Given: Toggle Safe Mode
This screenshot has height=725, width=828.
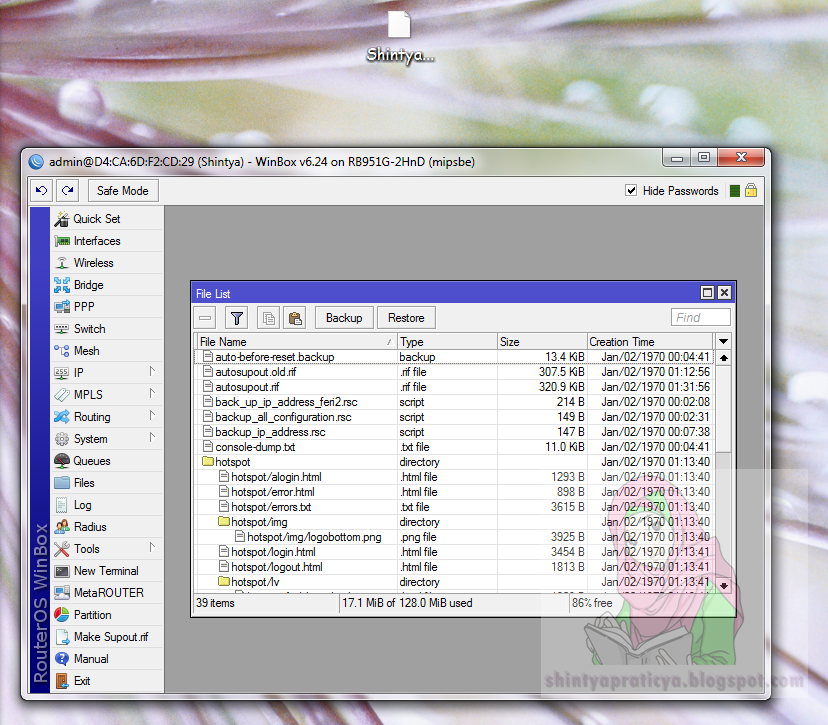Looking at the screenshot, I should [x=123, y=191].
